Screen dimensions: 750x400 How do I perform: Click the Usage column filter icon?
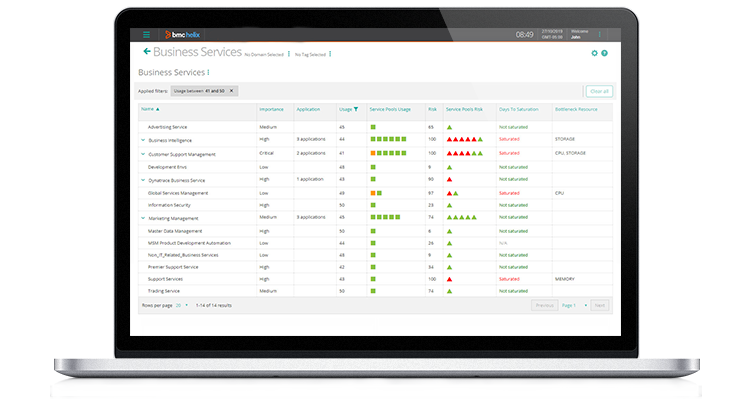click(x=356, y=108)
